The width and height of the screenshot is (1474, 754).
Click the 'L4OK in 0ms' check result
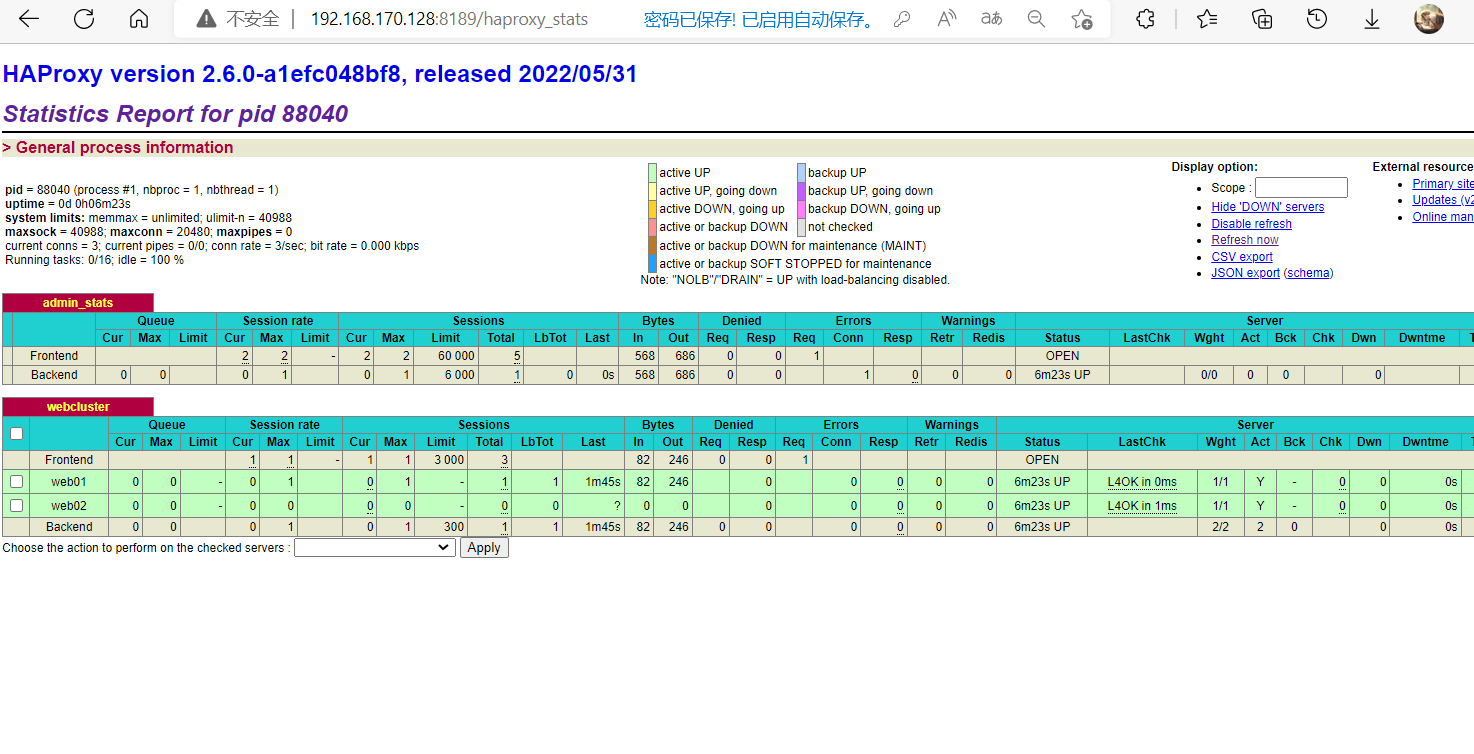(1142, 482)
